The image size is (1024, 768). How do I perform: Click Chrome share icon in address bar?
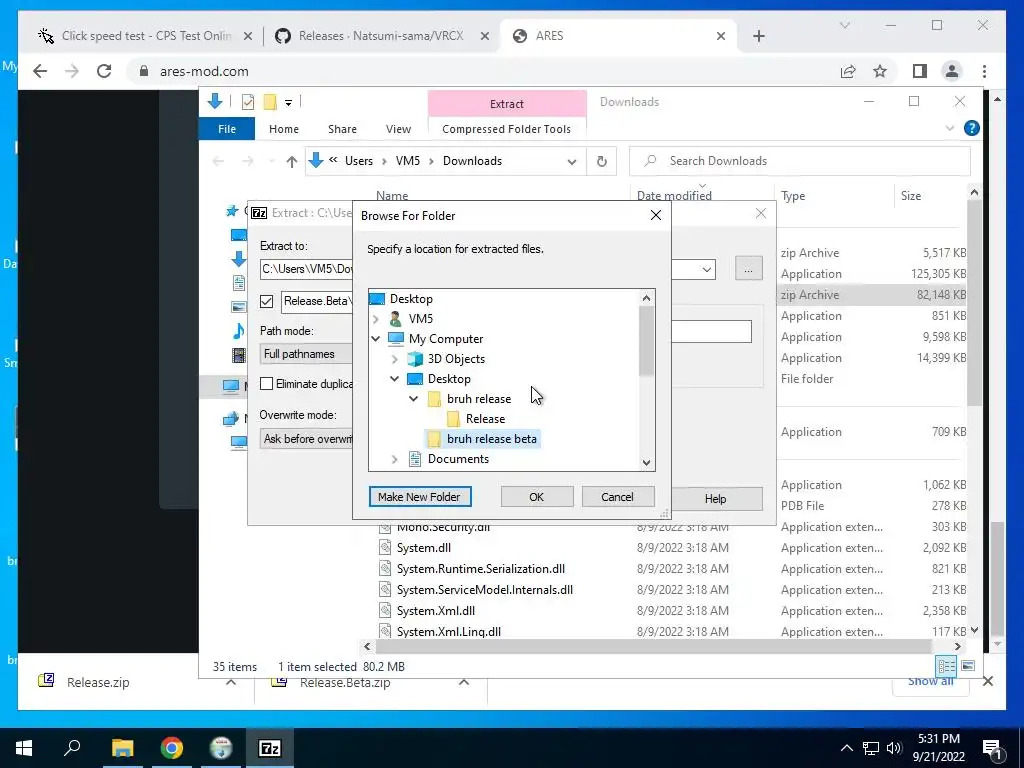tap(848, 71)
